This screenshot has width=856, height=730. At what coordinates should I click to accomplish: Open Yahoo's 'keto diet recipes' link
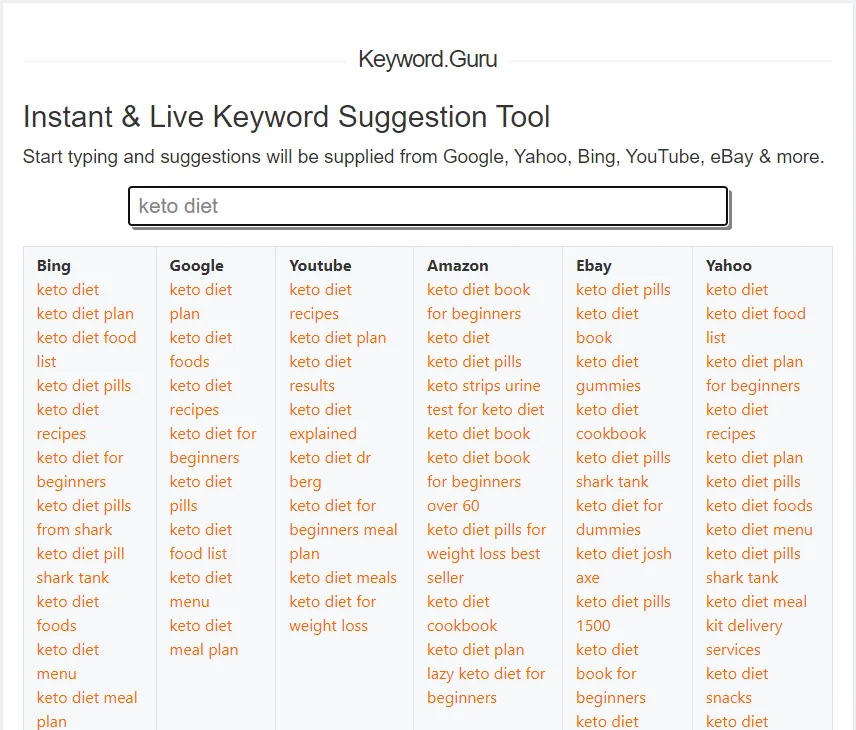[x=737, y=422]
